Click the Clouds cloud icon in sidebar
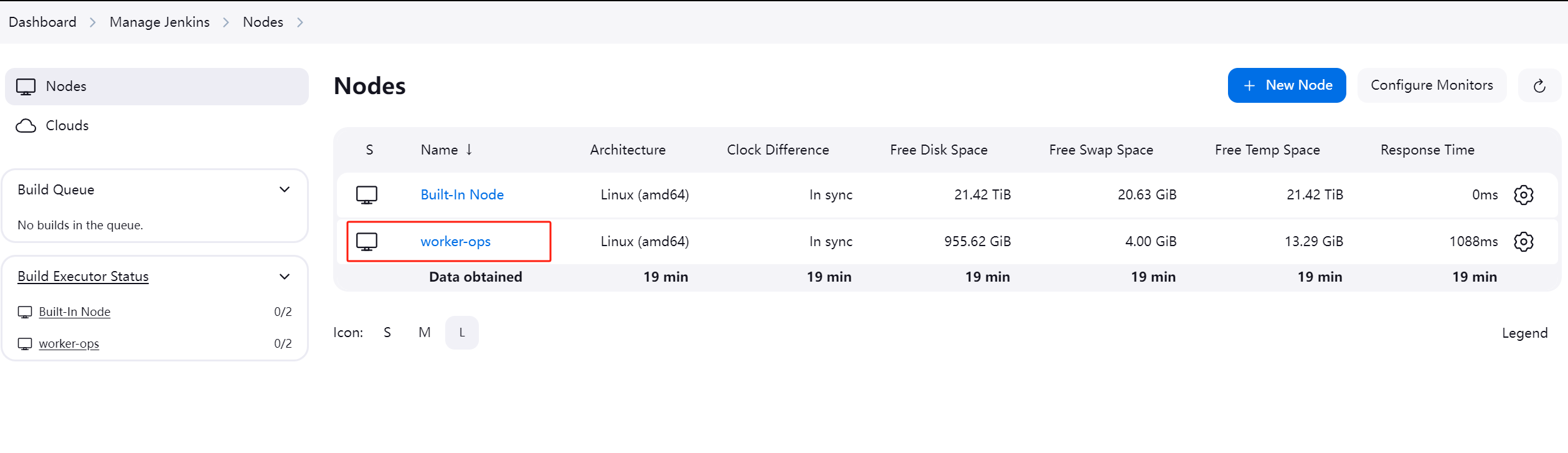1568x453 pixels. pos(26,126)
